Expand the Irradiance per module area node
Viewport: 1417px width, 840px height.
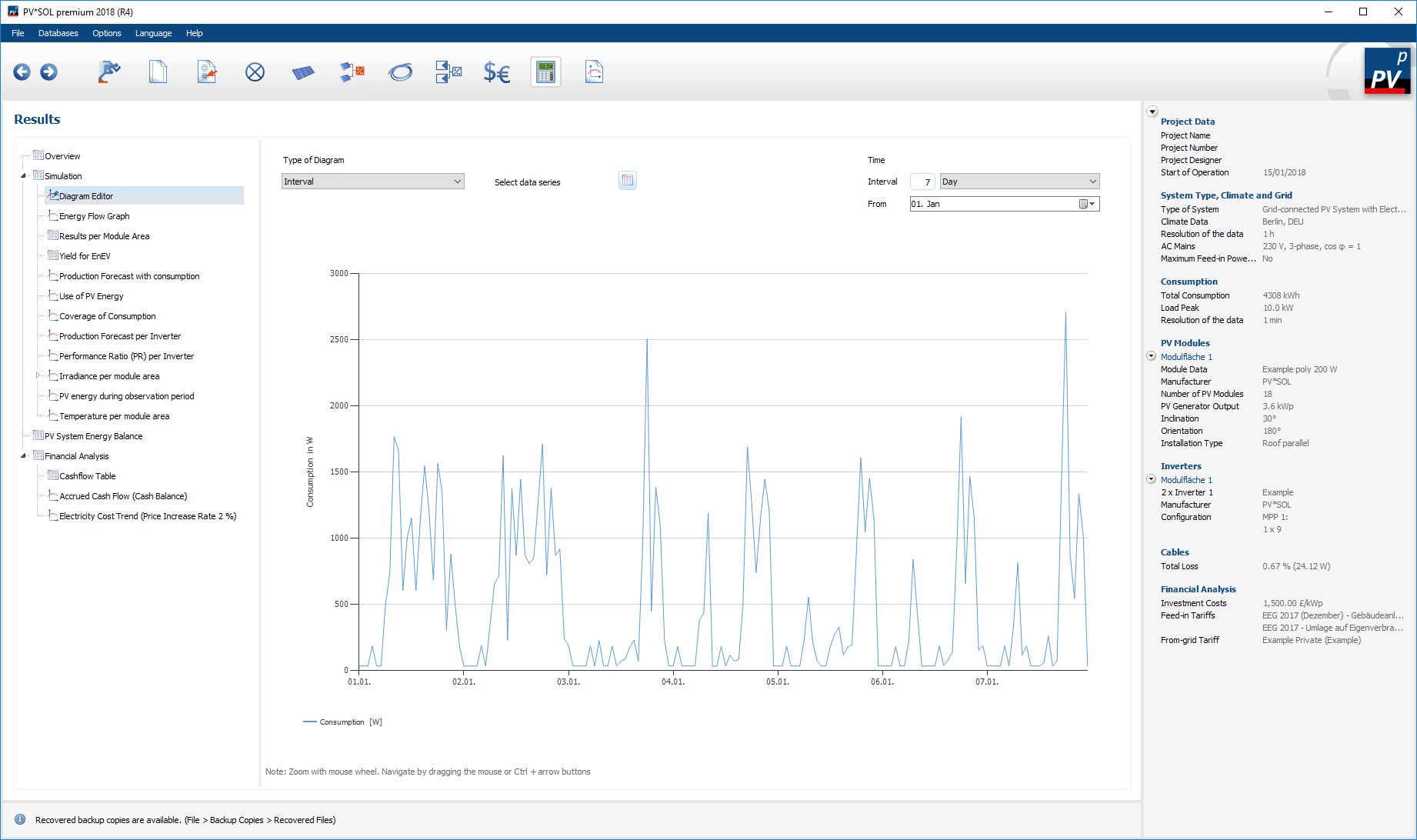tap(38, 375)
